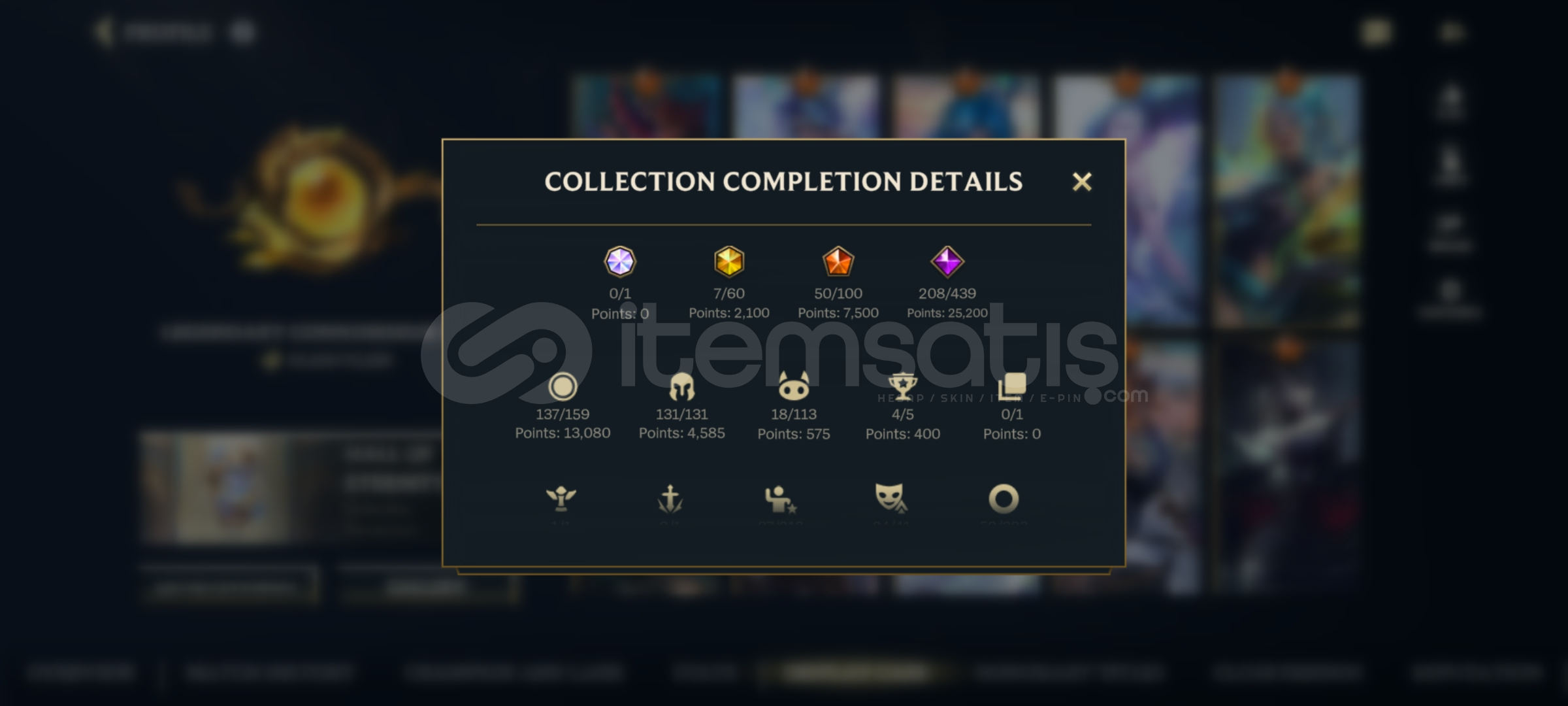
Task: Click the little legend icon showing 18/113
Action: pyautogui.click(x=794, y=386)
